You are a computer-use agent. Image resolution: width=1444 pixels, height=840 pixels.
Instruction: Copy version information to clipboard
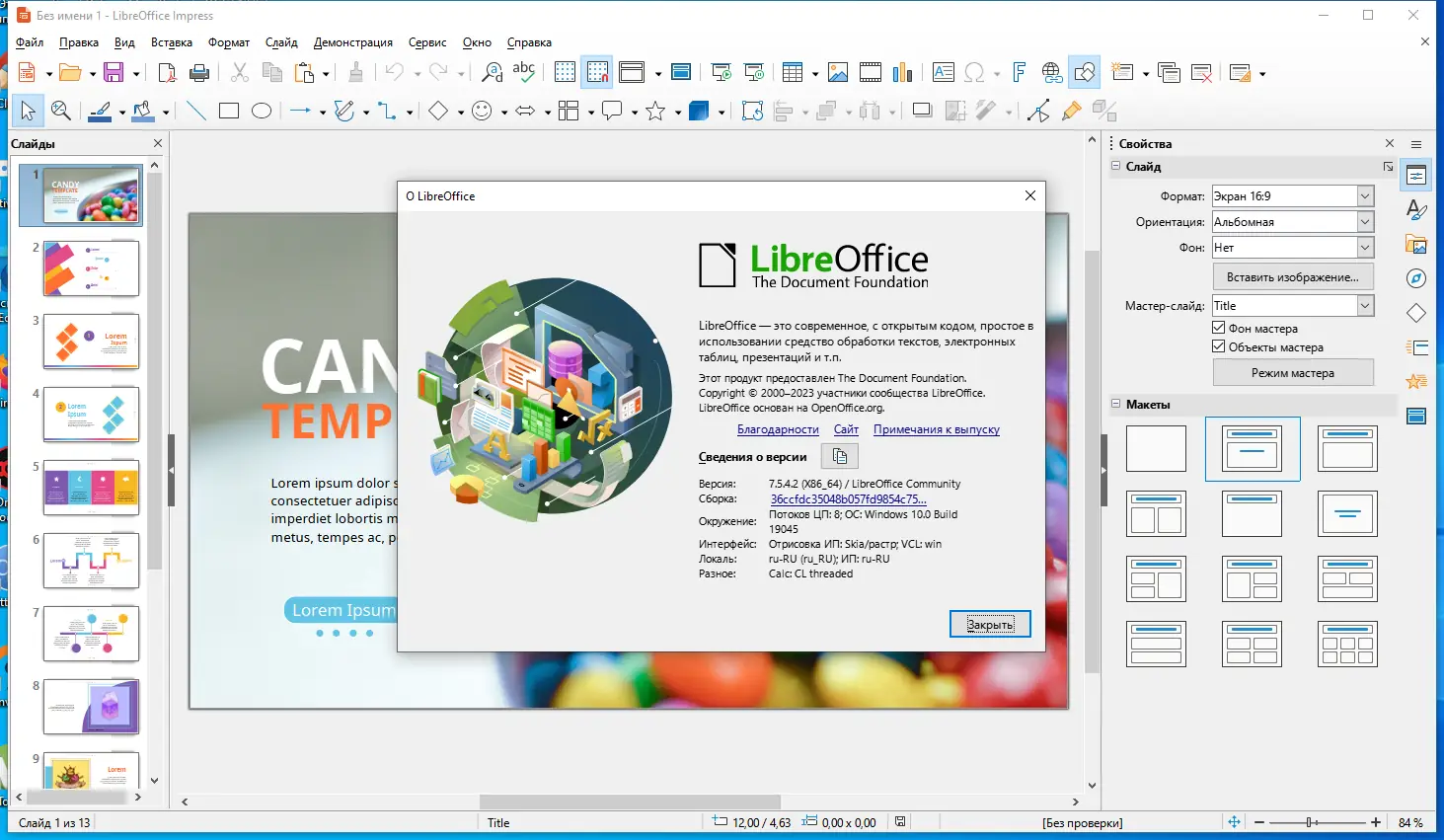pos(840,456)
